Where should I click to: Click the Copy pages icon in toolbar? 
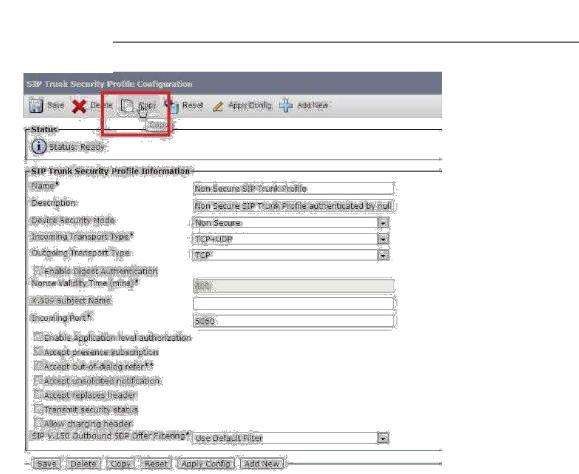(127, 106)
